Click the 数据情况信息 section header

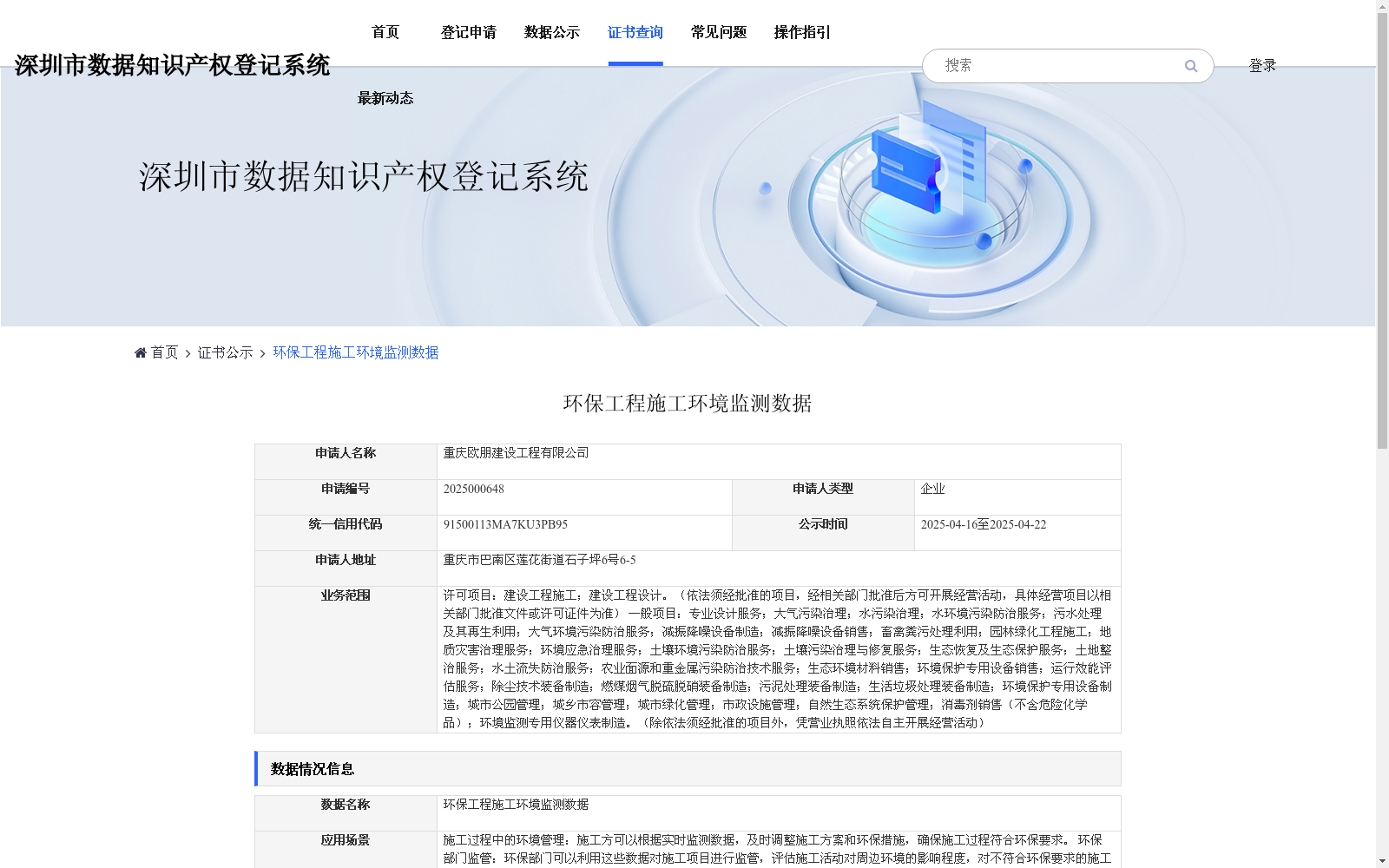688,769
